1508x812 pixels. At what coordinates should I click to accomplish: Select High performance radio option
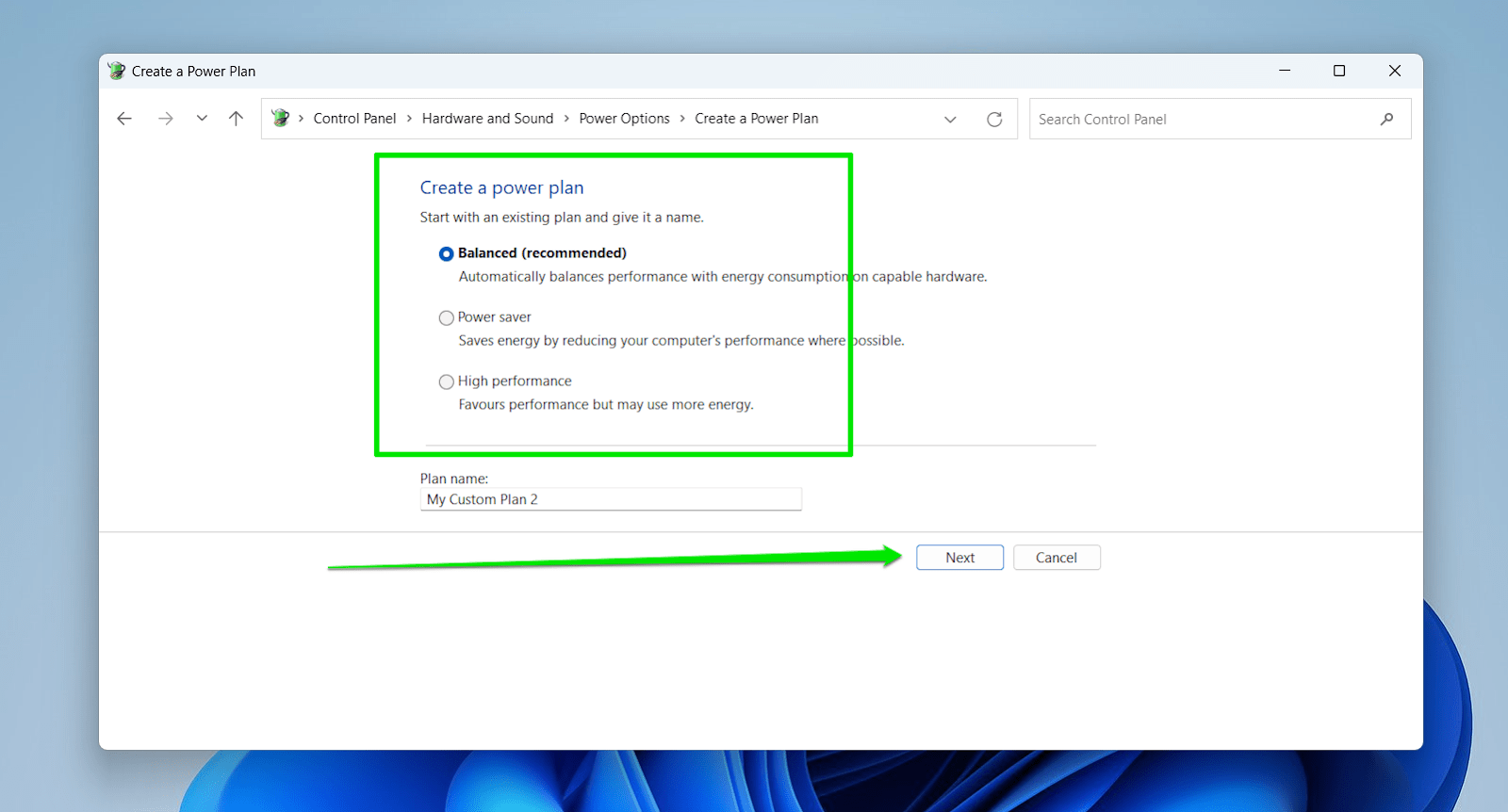(x=447, y=382)
